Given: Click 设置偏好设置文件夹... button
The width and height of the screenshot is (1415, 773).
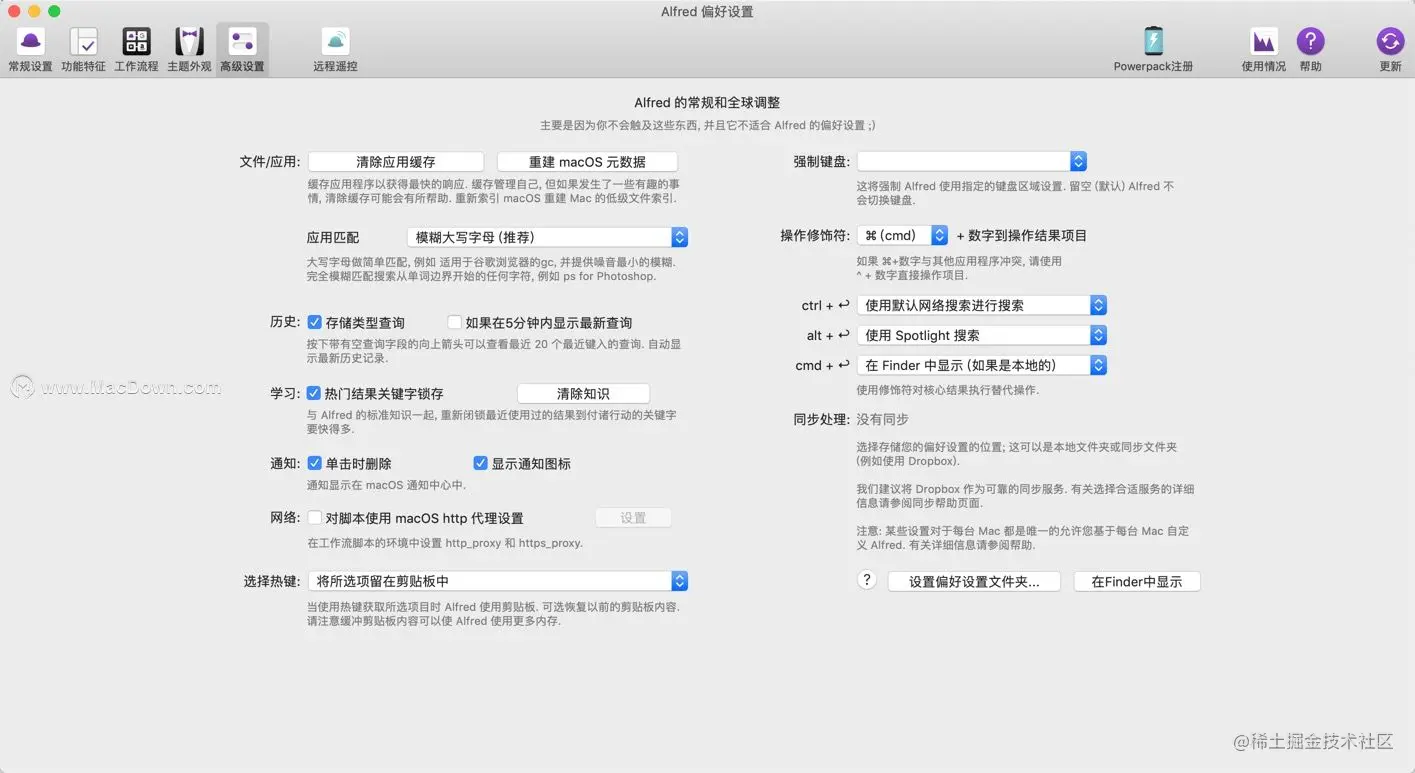Looking at the screenshot, I should [974, 581].
